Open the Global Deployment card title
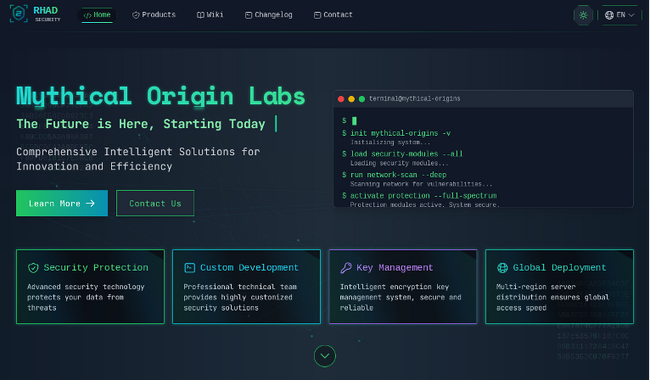Screen dimensions: 650x381 coord(559,268)
